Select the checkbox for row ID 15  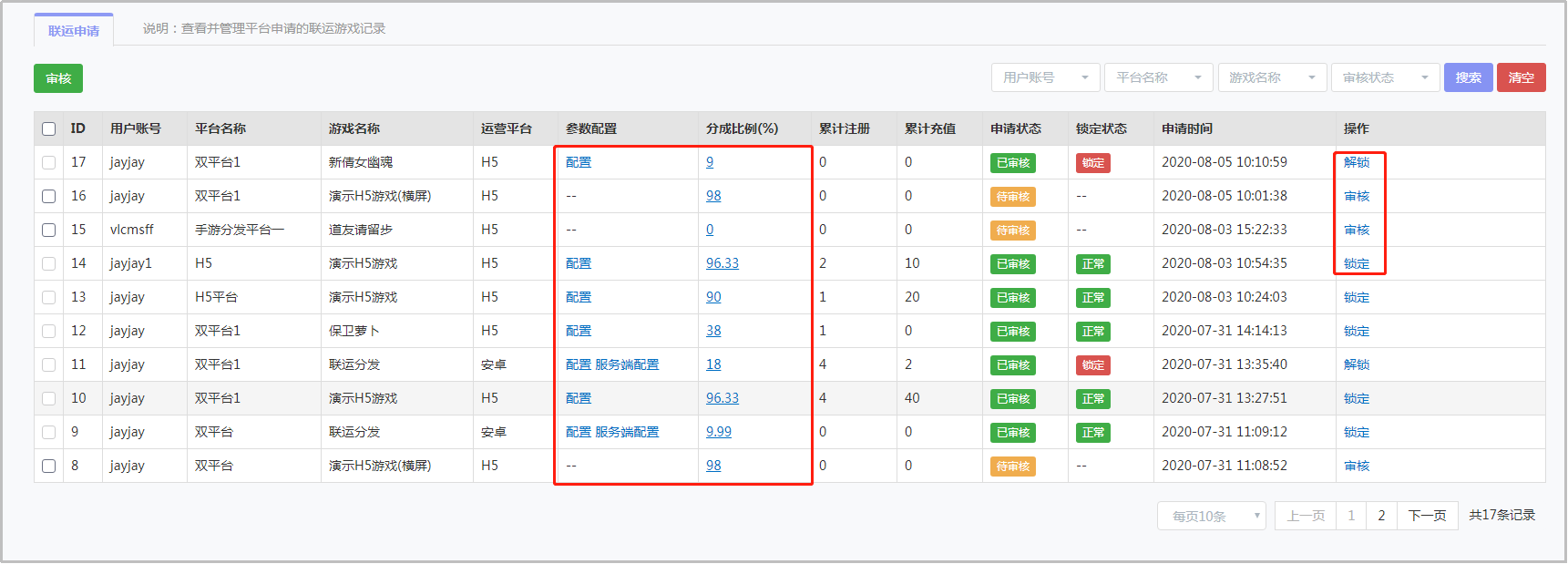(x=49, y=231)
